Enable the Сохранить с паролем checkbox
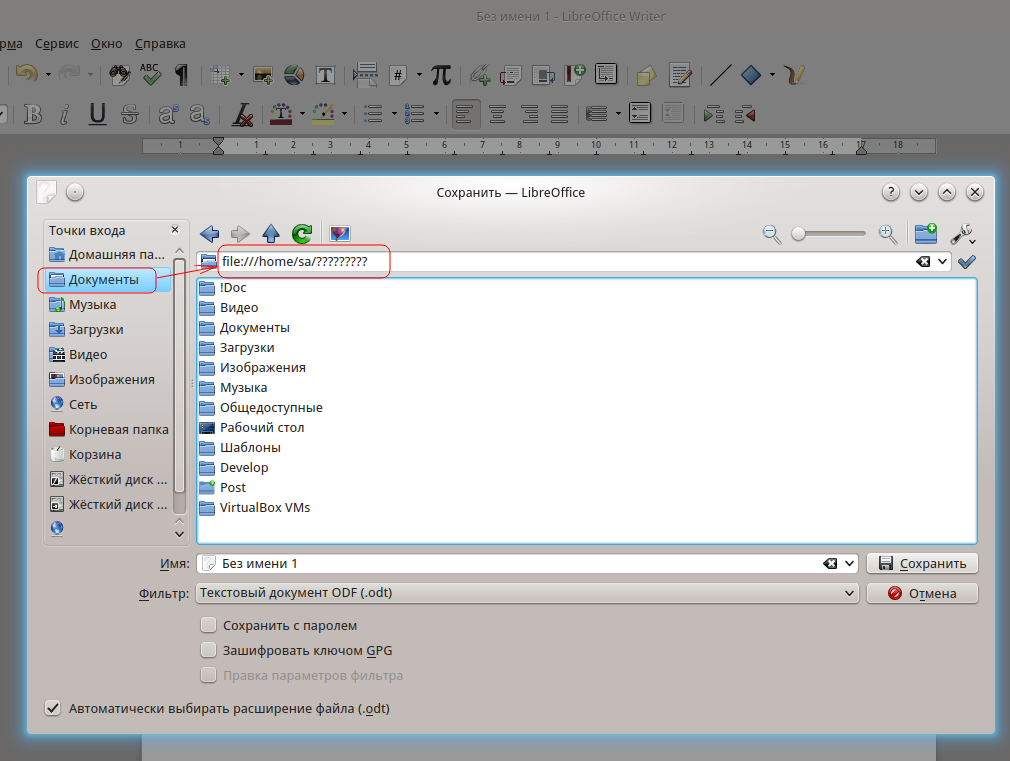The image size is (1010, 761). tap(209, 625)
